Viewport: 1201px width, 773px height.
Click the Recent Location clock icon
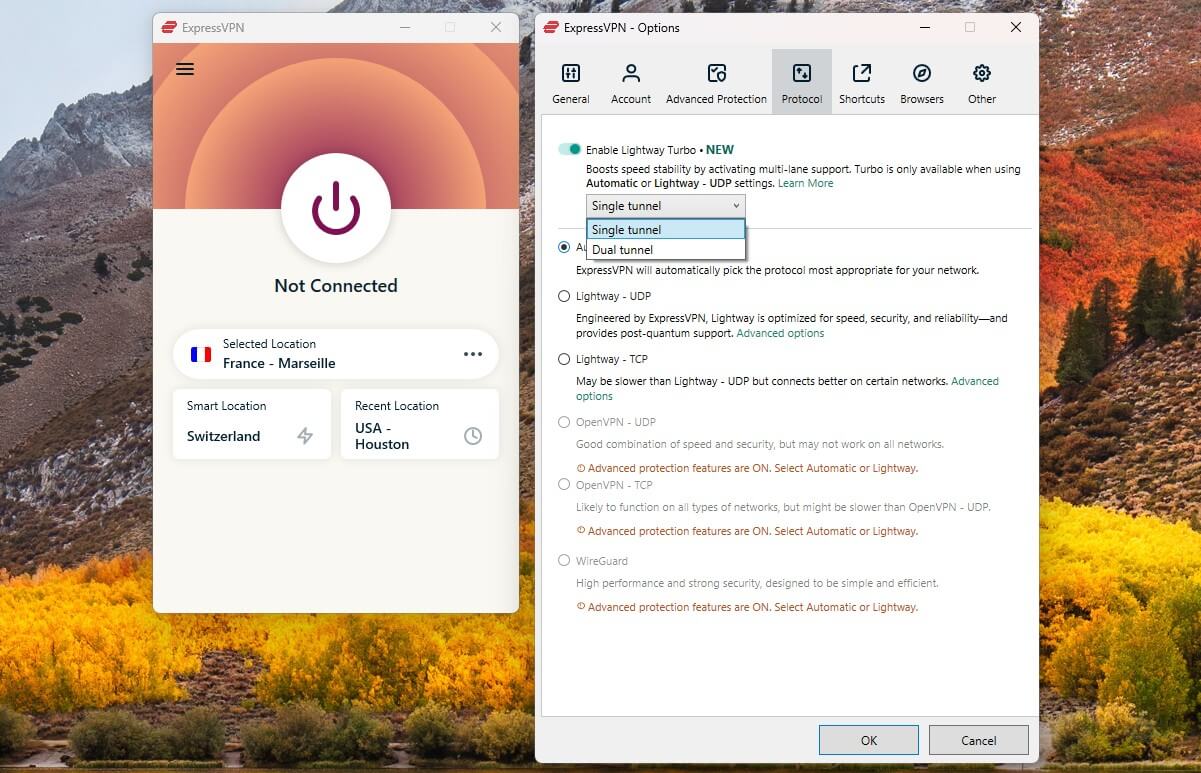click(473, 436)
